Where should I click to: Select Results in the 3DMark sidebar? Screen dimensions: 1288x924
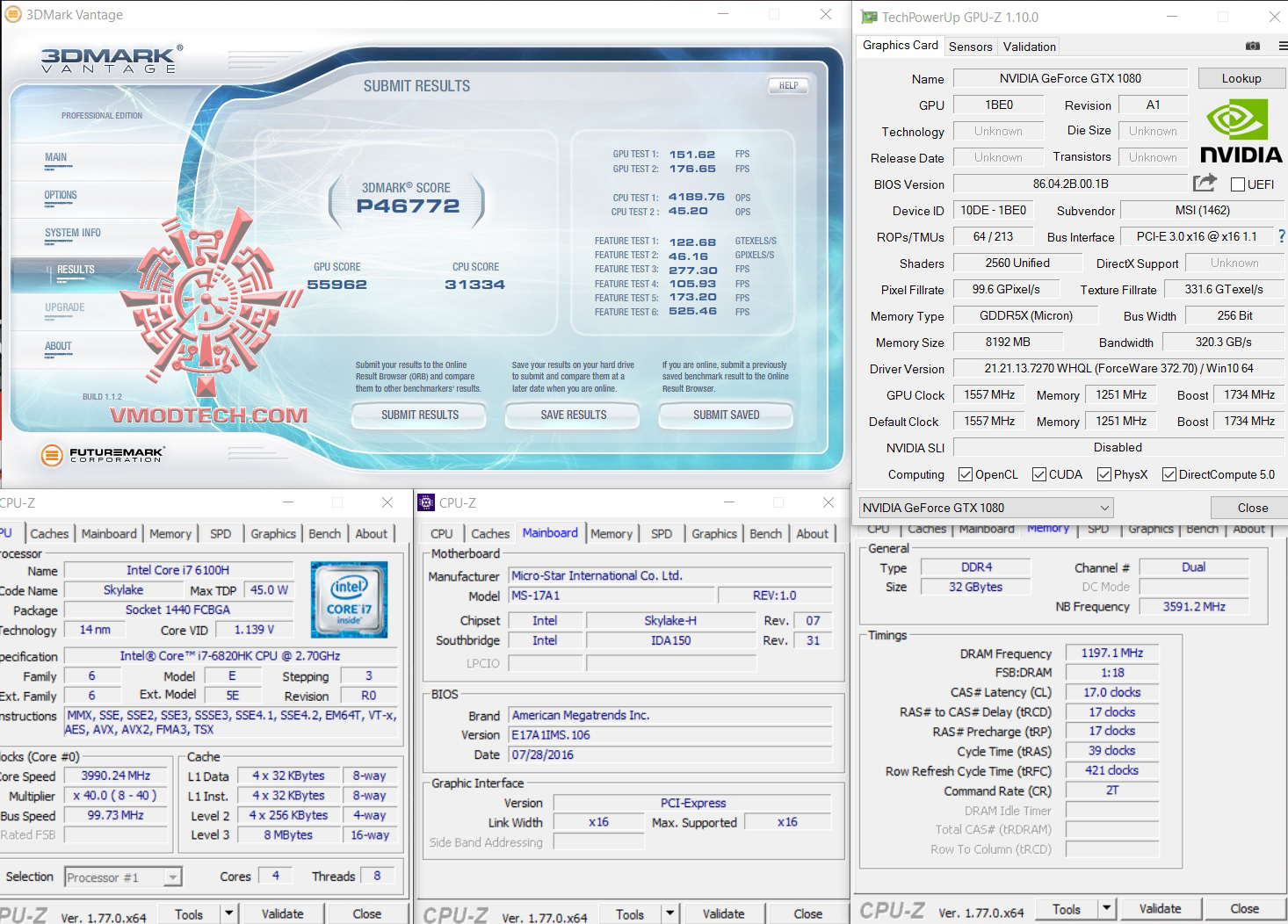pyautogui.click(x=76, y=271)
